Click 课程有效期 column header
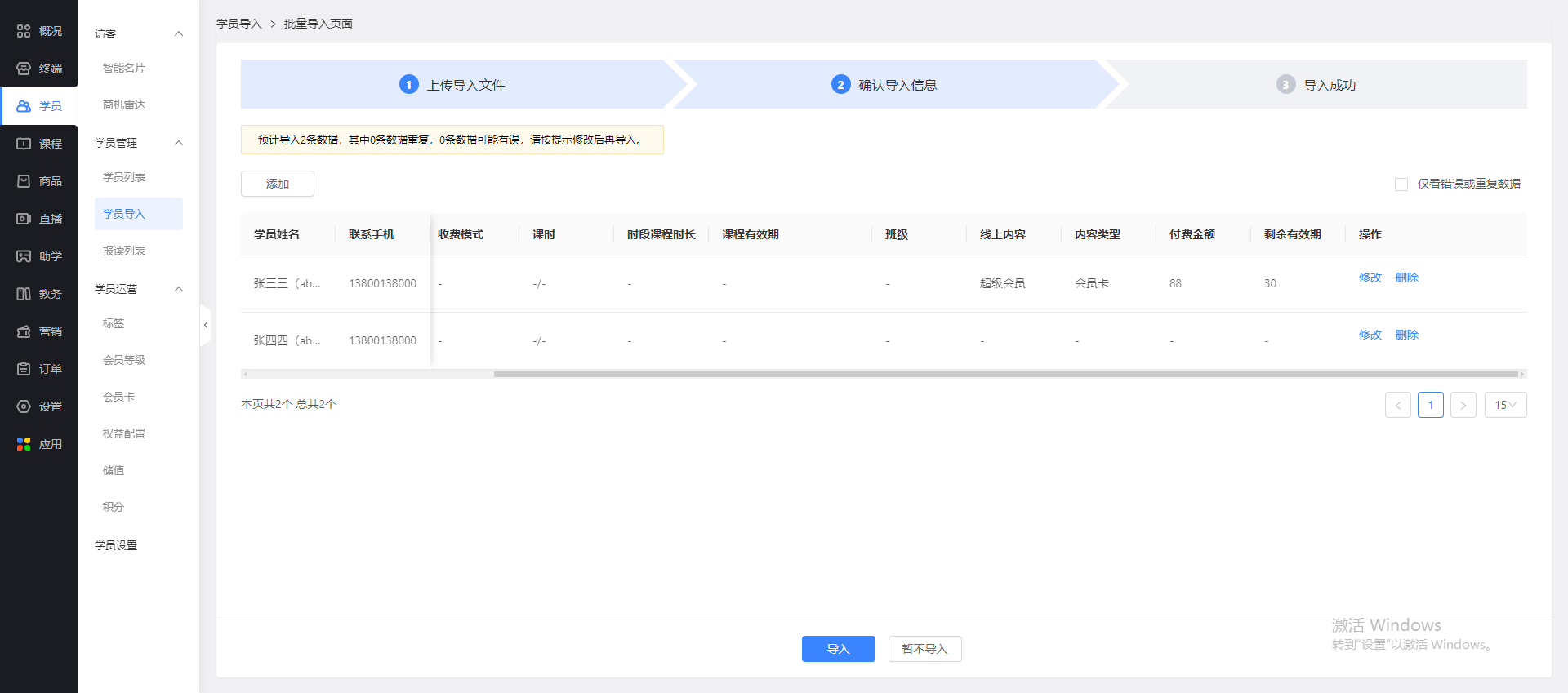Viewport: 1568px width, 693px height. tap(751, 234)
